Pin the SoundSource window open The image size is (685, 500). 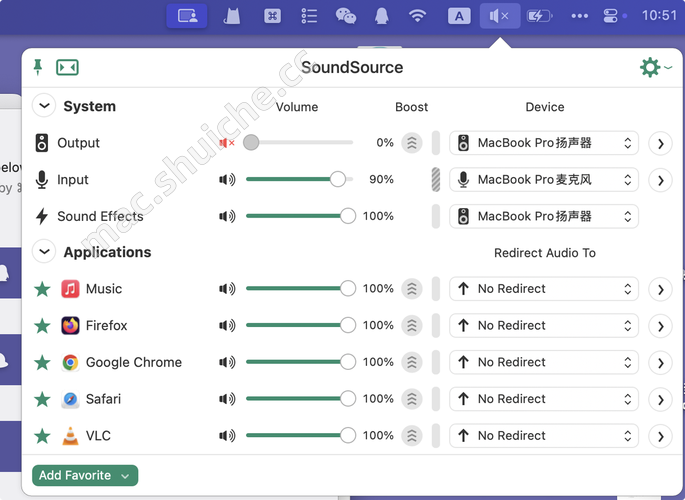(38, 67)
